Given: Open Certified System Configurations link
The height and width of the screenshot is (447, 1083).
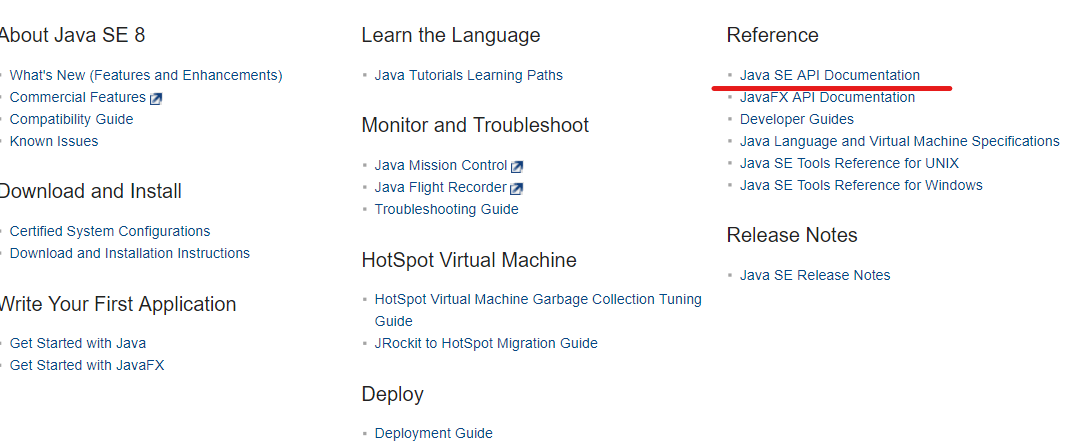Looking at the screenshot, I should (x=110, y=231).
